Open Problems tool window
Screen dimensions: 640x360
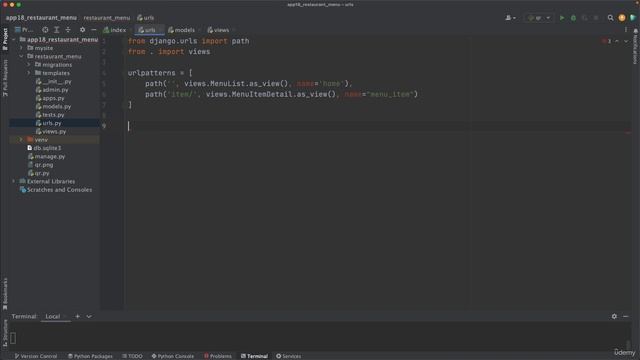pos(218,356)
